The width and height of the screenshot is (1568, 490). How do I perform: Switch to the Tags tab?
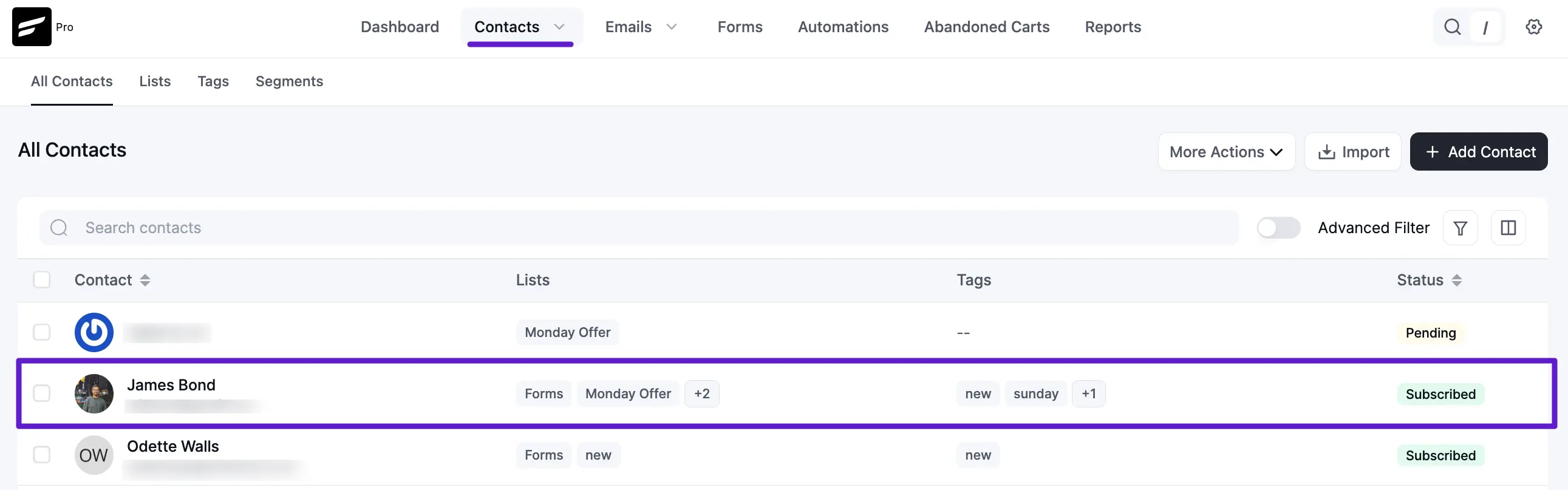click(x=213, y=81)
